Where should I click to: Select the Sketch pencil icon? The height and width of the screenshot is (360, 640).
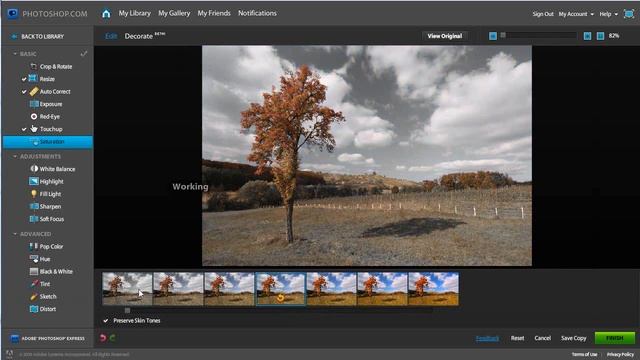[x=34, y=296]
